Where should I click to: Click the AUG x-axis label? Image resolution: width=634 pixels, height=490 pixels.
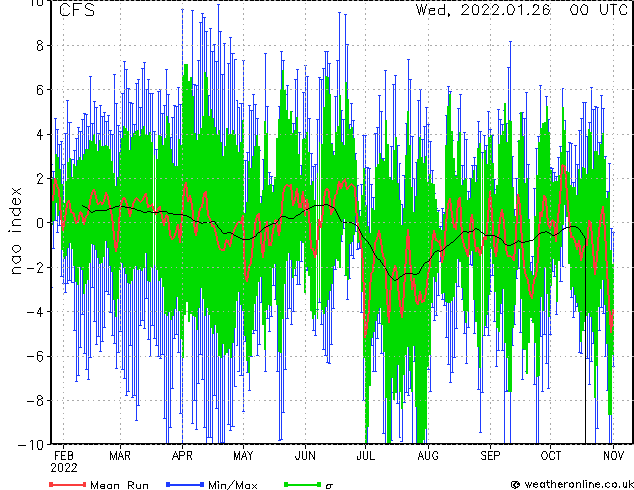[x=428, y=456]
